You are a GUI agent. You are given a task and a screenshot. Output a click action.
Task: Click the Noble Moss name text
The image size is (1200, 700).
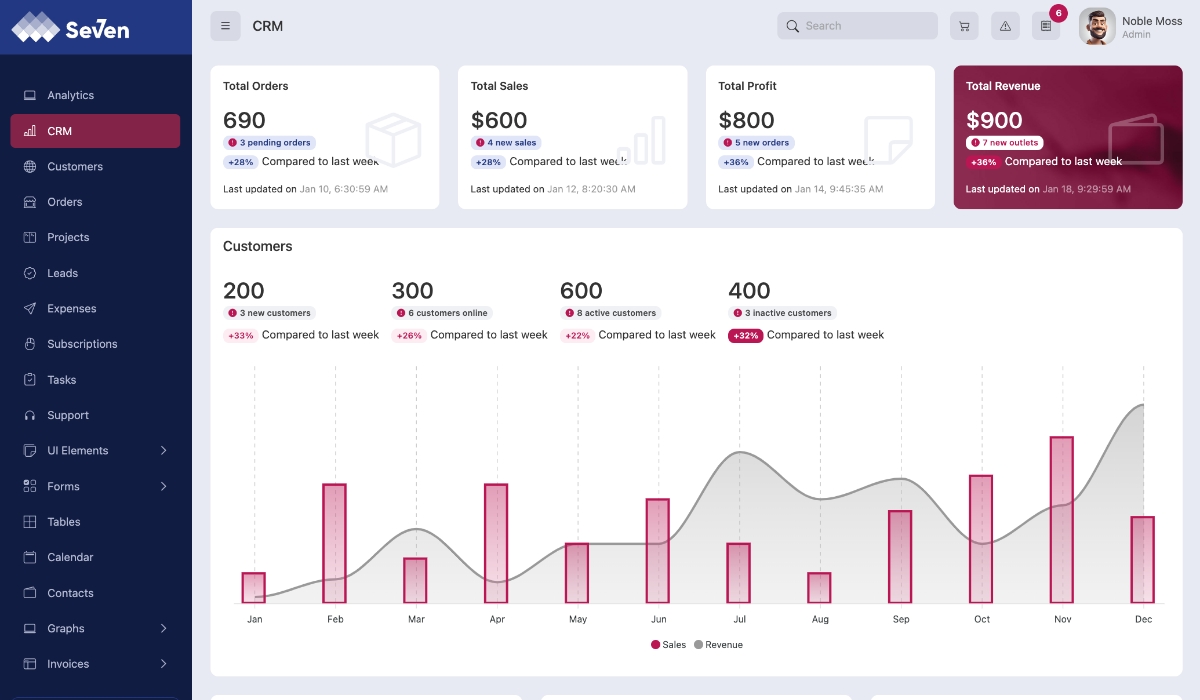1152,21
